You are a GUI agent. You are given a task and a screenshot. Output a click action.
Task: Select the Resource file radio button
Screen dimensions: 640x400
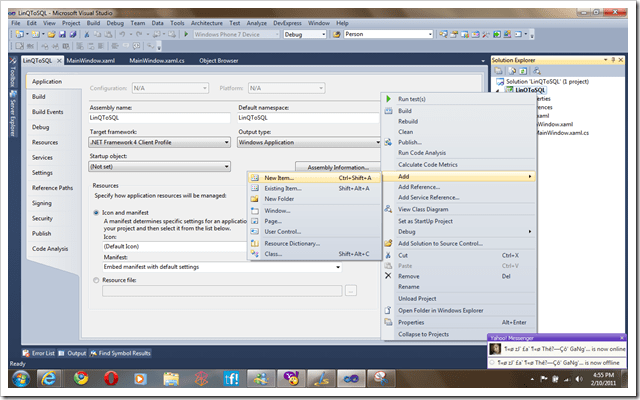[x=96, y=281]
